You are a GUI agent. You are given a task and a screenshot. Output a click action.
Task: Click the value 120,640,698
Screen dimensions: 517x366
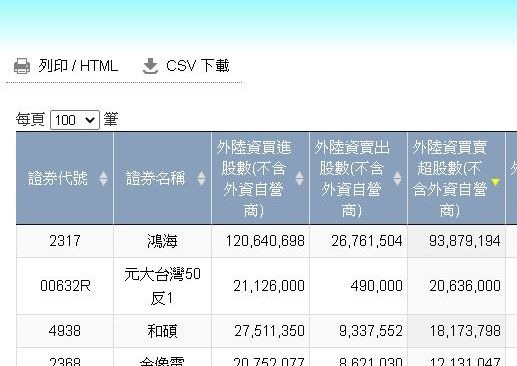[x=265, y=241]
